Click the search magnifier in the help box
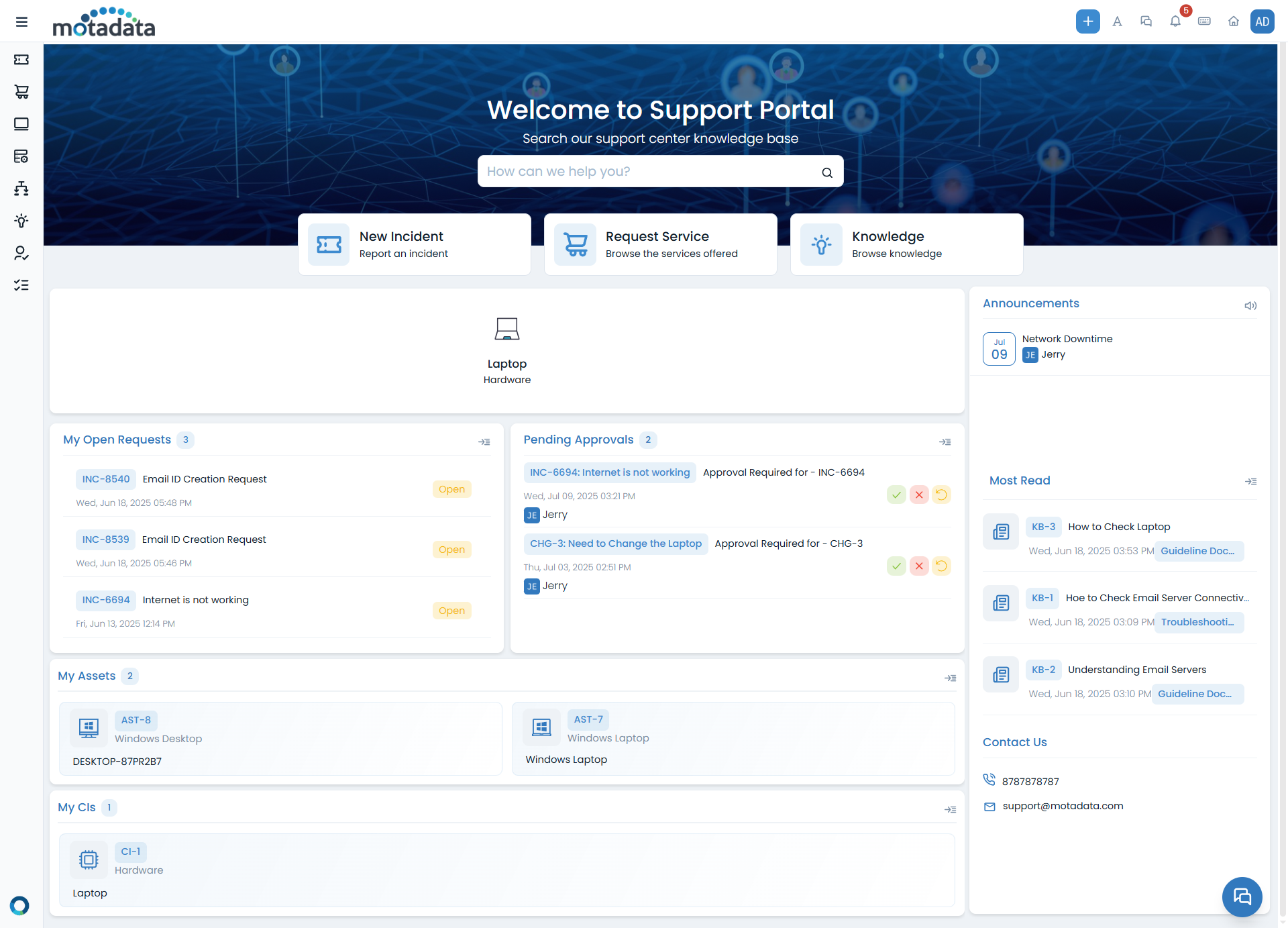This screenshot has height=928, width=1288. point(827,172)
